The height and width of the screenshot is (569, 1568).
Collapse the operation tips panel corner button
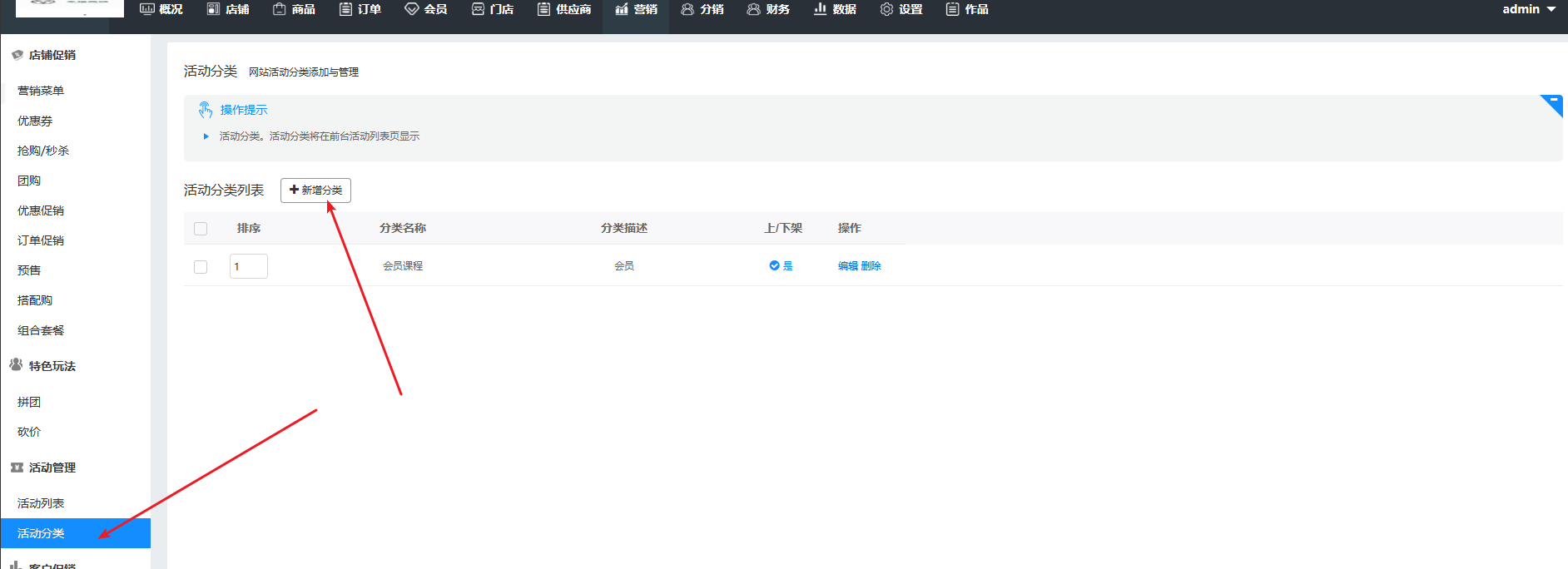pyautogui.click(x=1552, y=102)
